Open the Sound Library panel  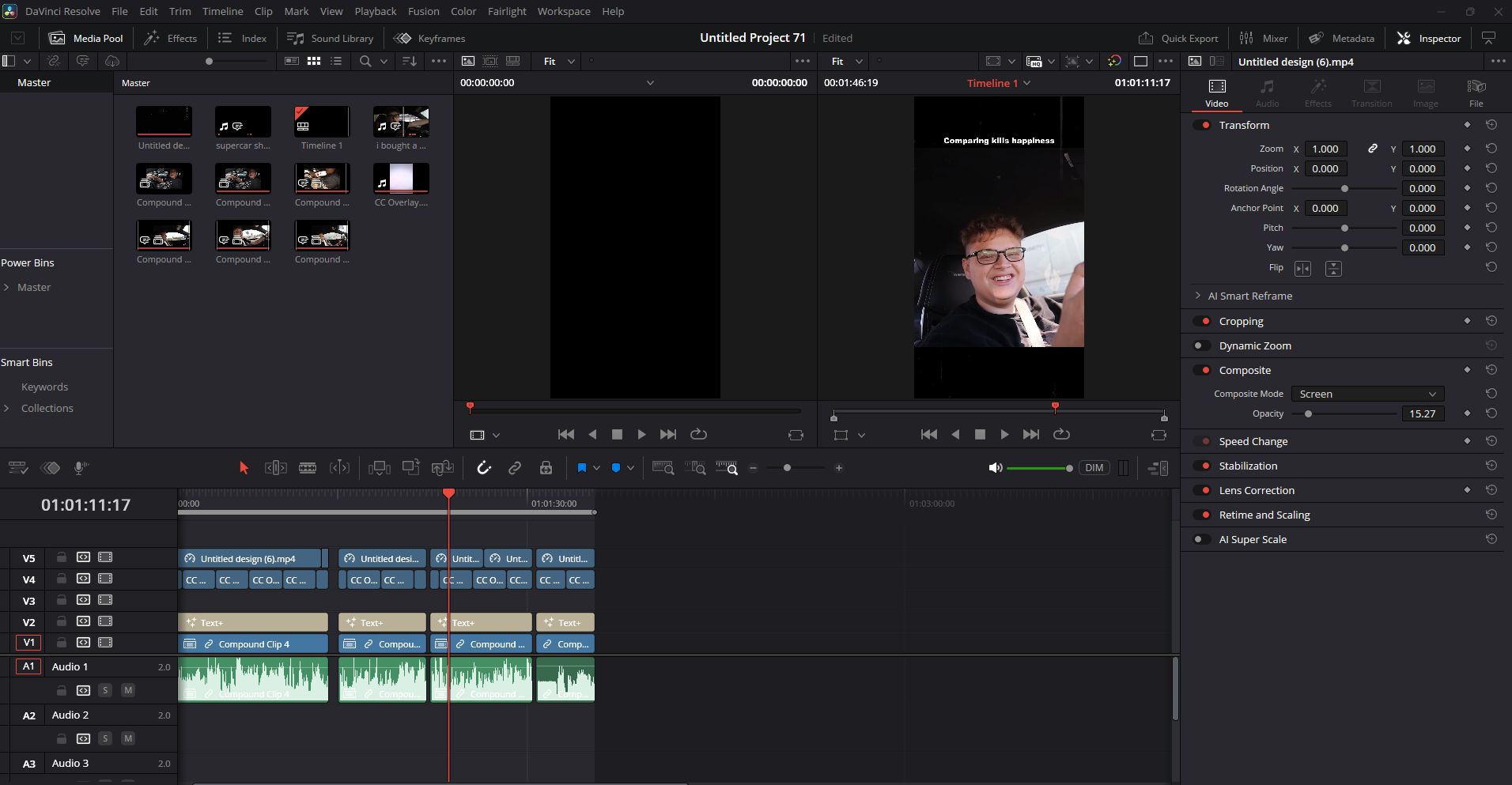[x=330, y=38]
